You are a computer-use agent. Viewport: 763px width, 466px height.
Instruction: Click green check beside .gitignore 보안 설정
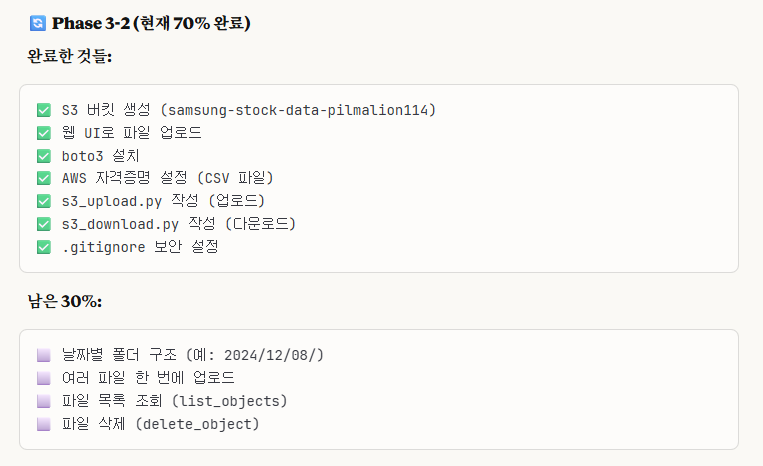coord(43,247)
